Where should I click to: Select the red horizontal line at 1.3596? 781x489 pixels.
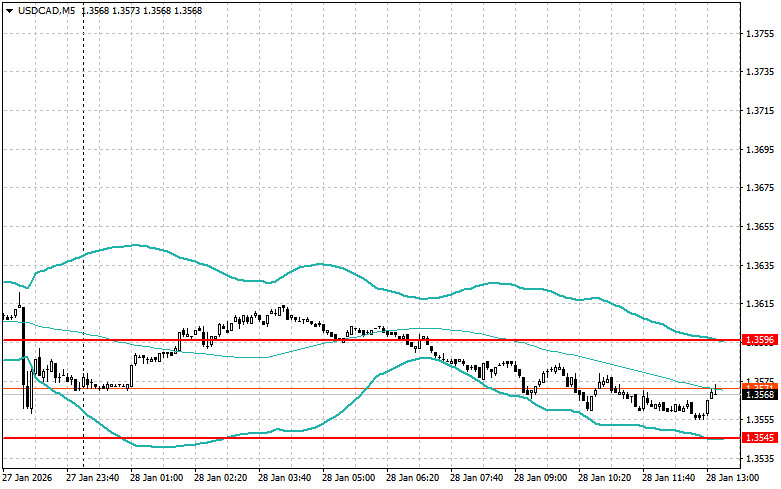tap(371, 340)
